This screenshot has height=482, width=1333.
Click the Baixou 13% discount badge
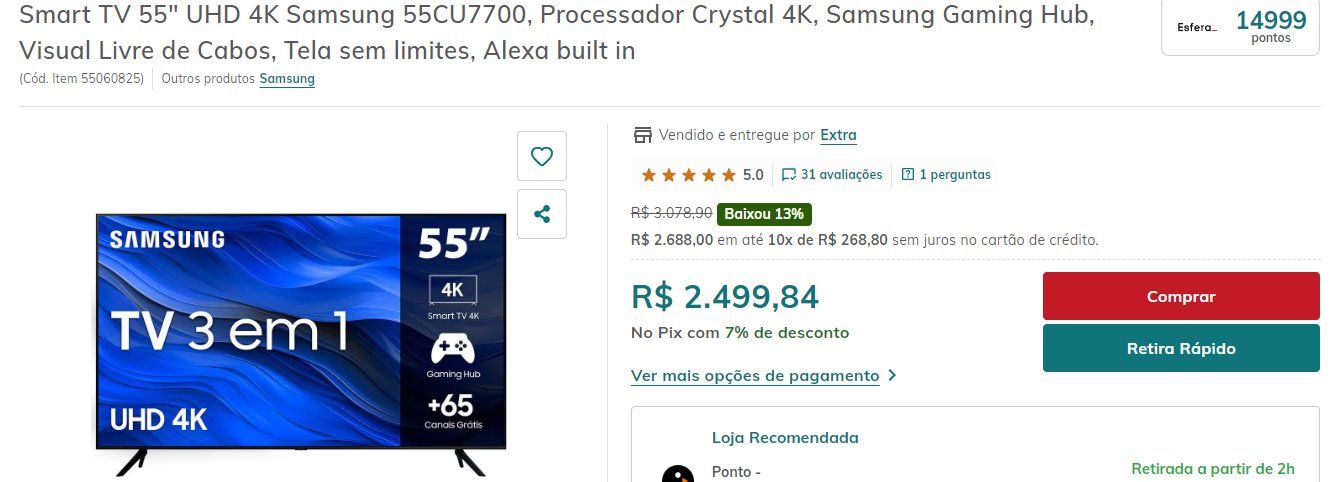point(764,214)
